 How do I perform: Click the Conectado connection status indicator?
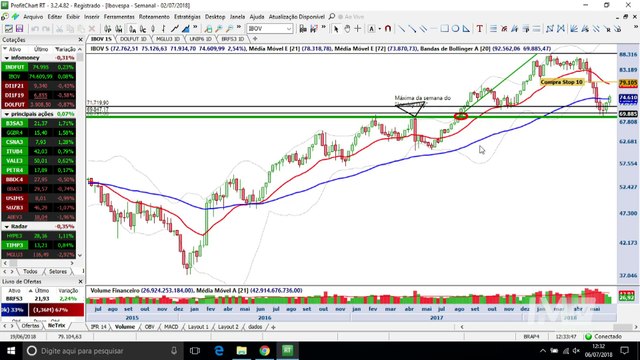click(x=603, y=337)
